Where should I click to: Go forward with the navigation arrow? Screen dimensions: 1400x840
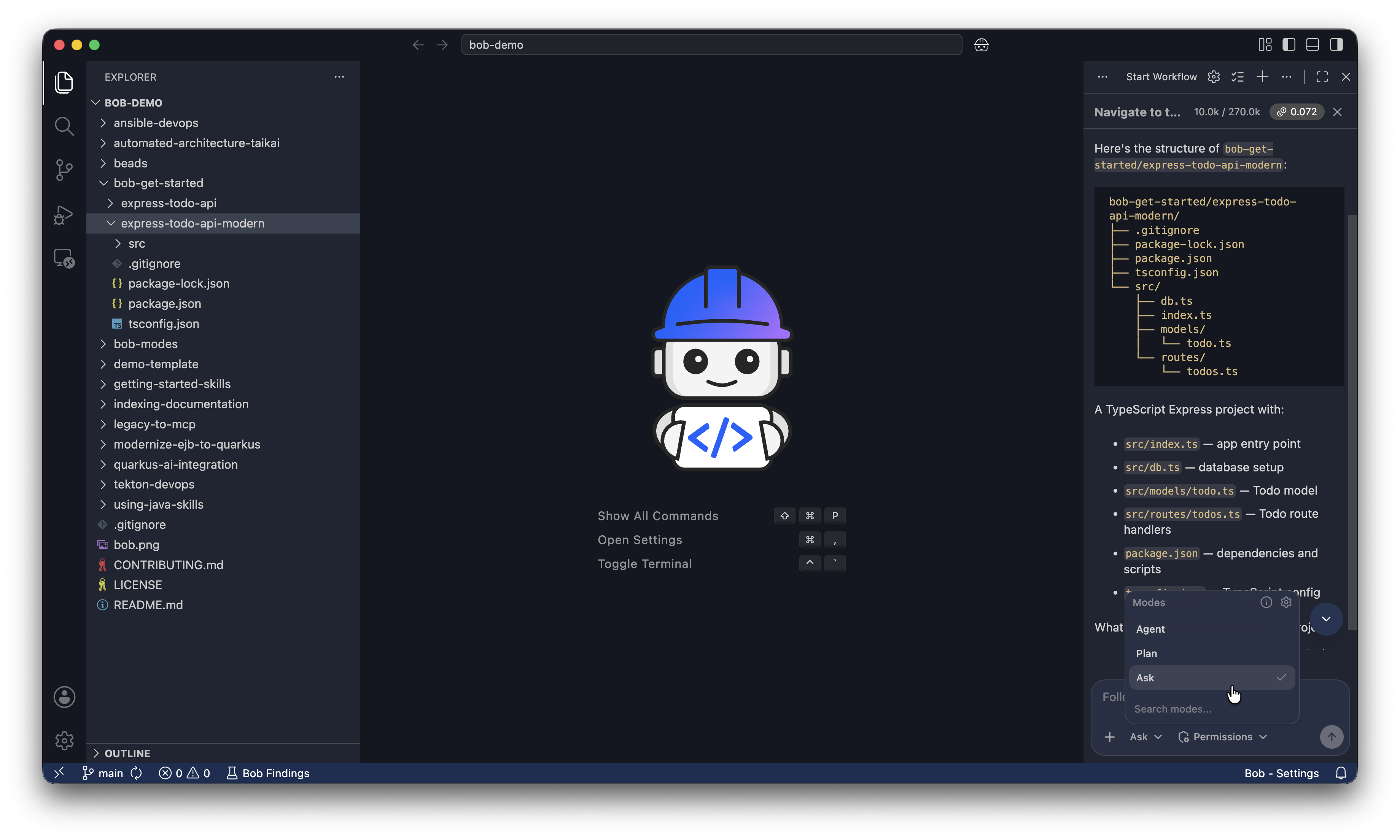(442, 45)
